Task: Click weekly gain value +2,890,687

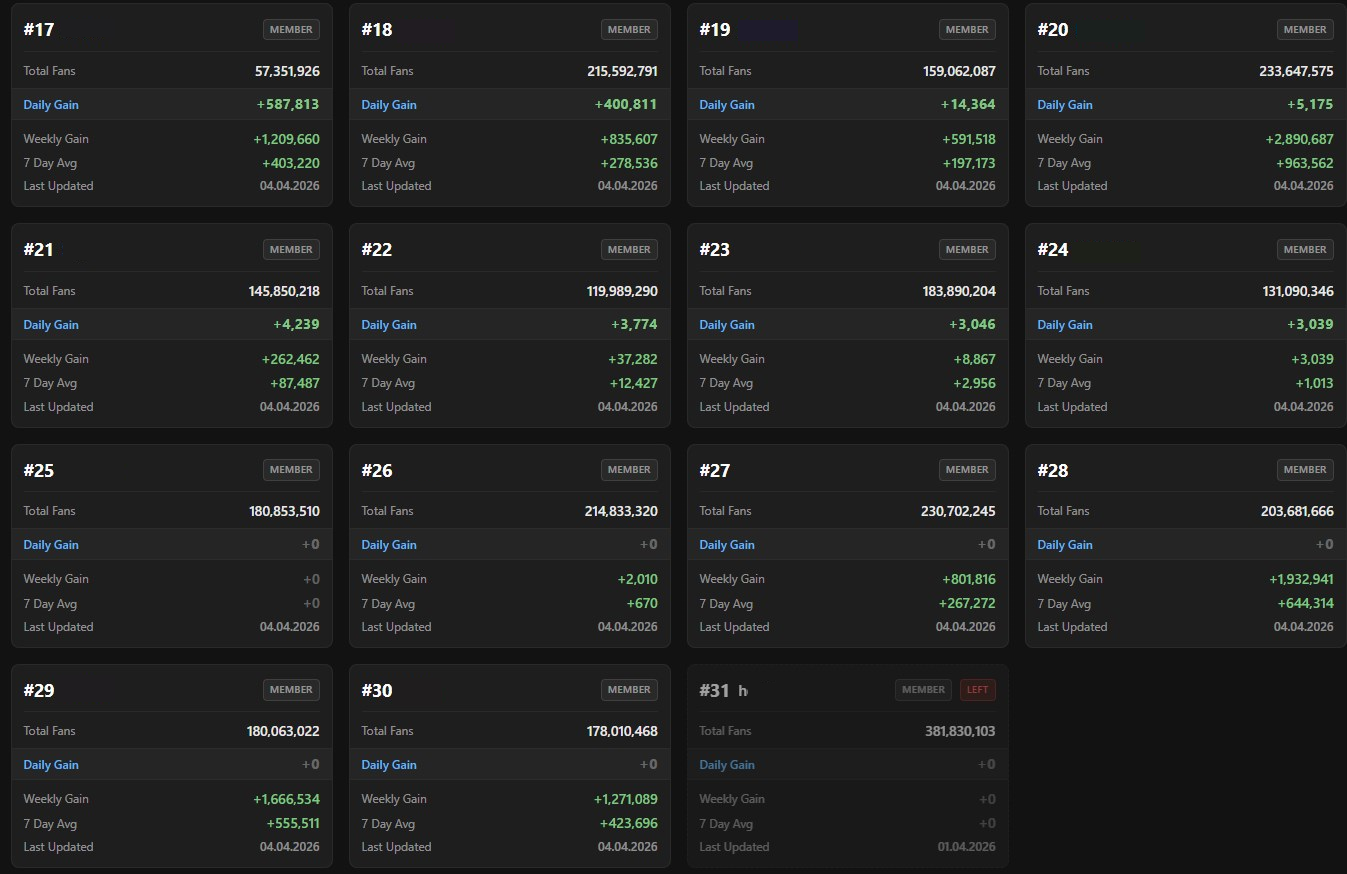Action: pyautogui.click(x=1300, y=139)
